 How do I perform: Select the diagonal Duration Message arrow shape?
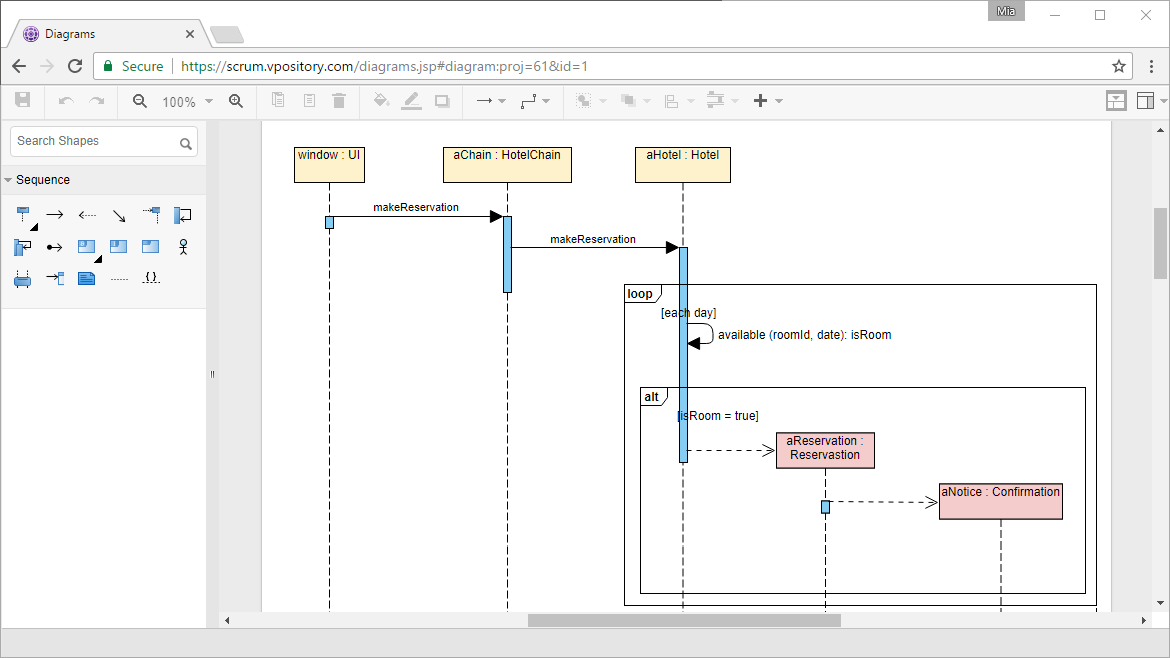[119, 216]
